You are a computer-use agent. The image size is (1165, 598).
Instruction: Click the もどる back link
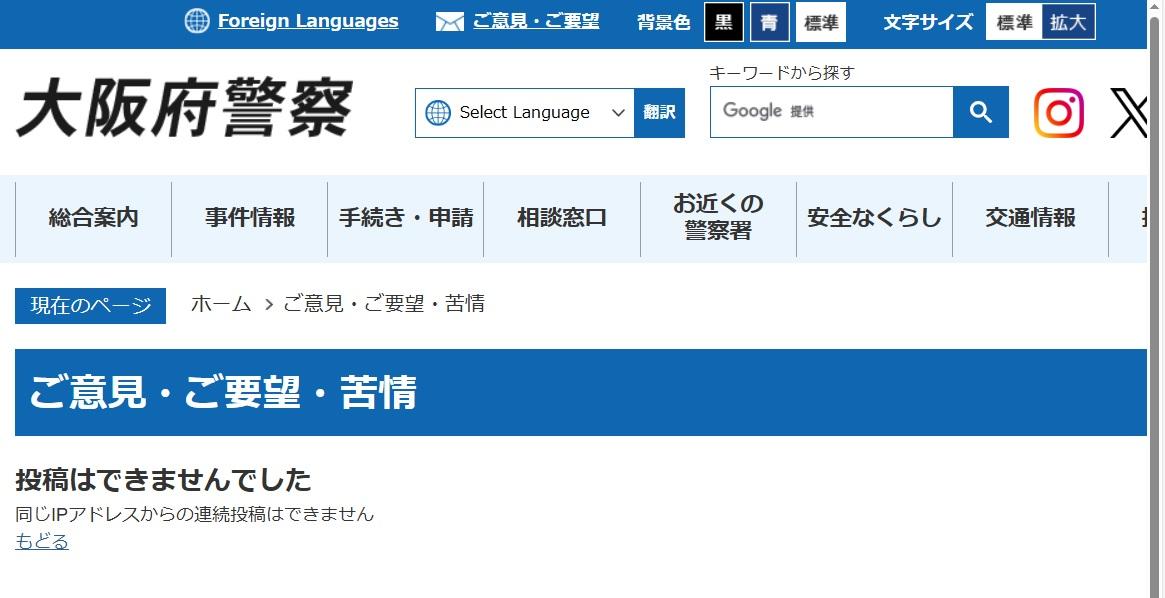point(42,541)
